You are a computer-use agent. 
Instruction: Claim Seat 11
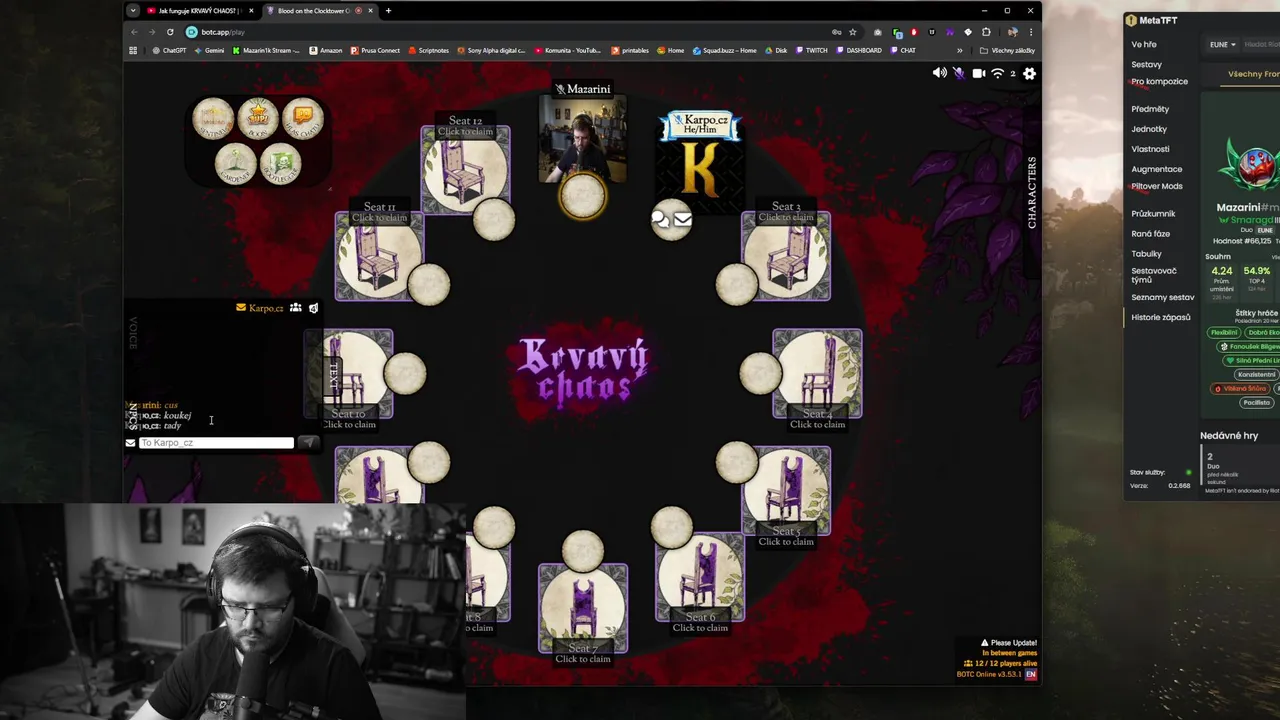click(379, 254)
